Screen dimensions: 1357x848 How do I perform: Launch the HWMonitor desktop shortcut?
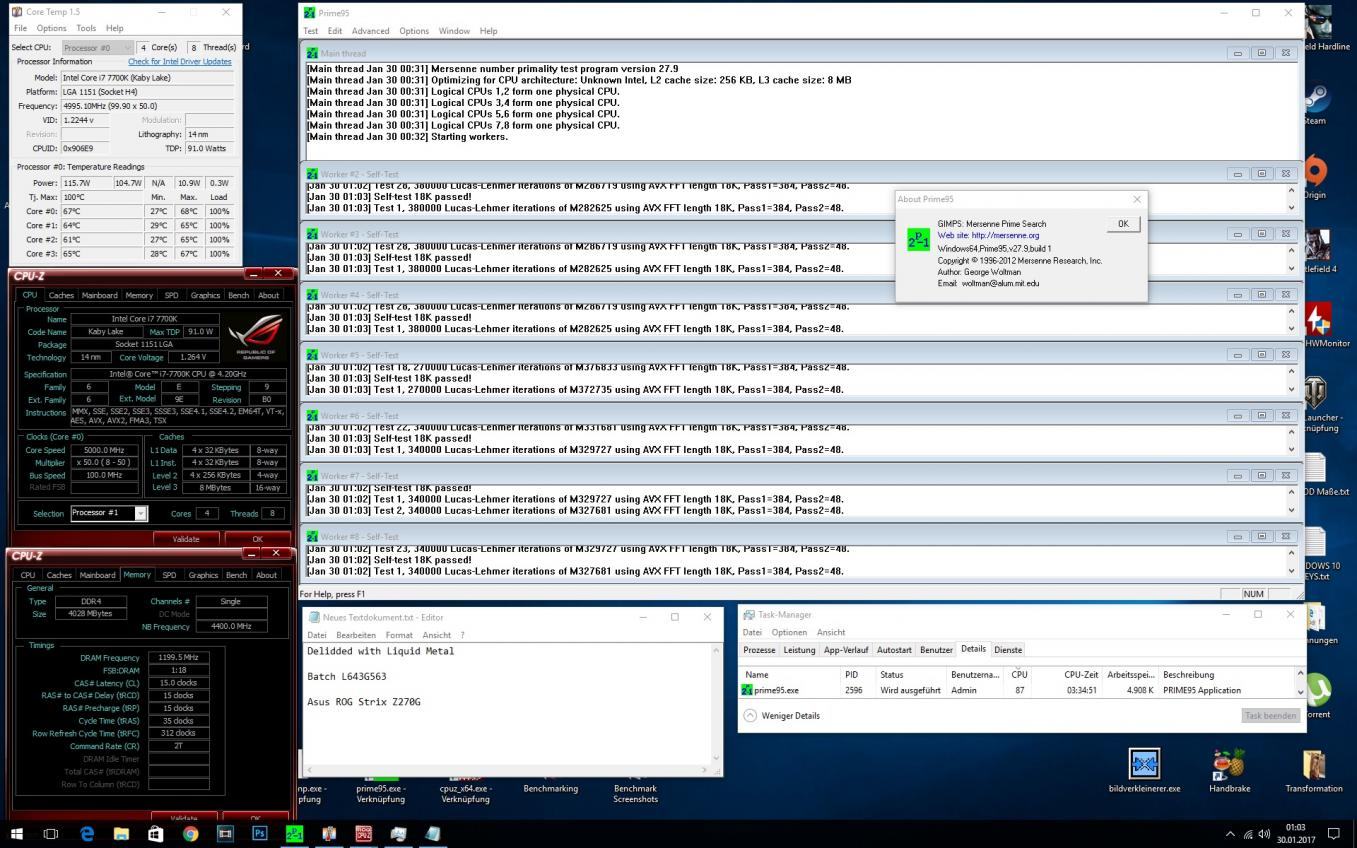1320,326
